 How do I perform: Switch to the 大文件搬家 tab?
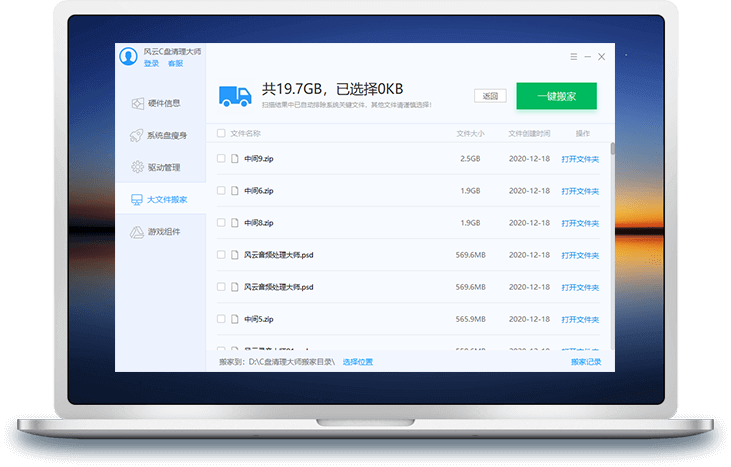(163, 199)
